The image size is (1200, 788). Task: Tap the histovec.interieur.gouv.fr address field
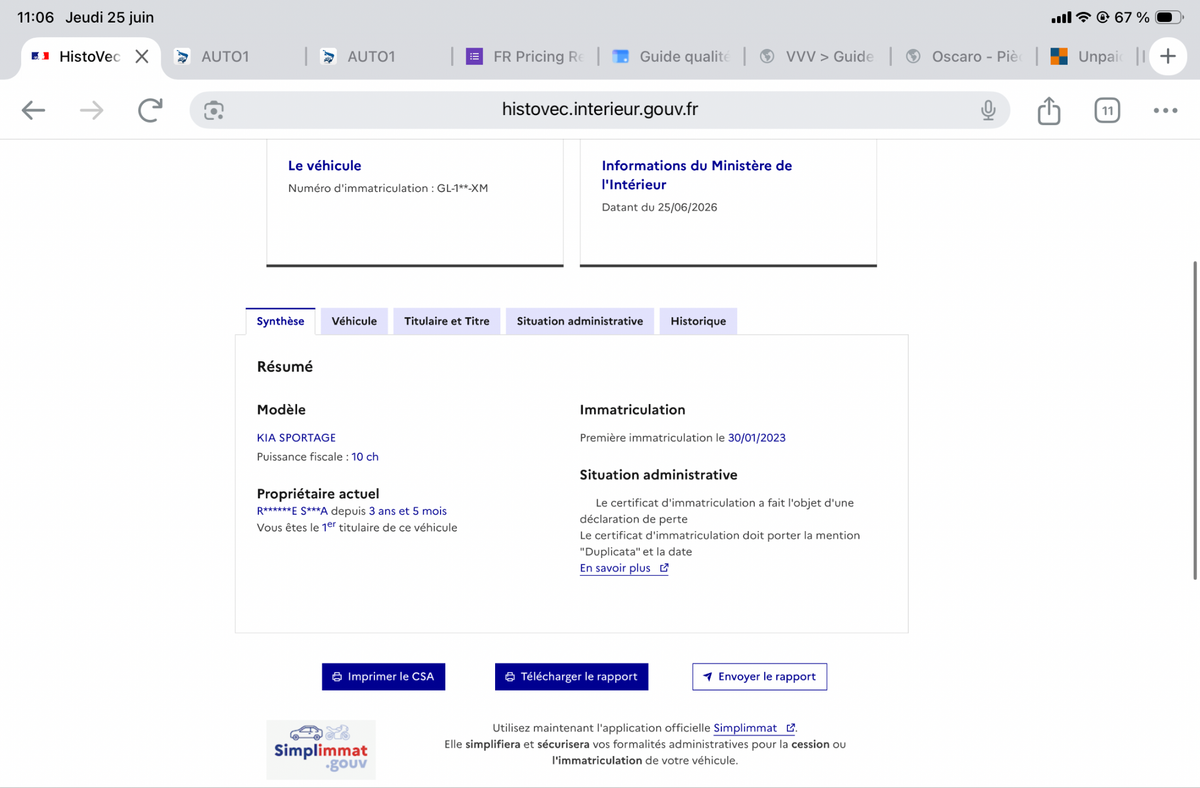[x=600, y=110]
